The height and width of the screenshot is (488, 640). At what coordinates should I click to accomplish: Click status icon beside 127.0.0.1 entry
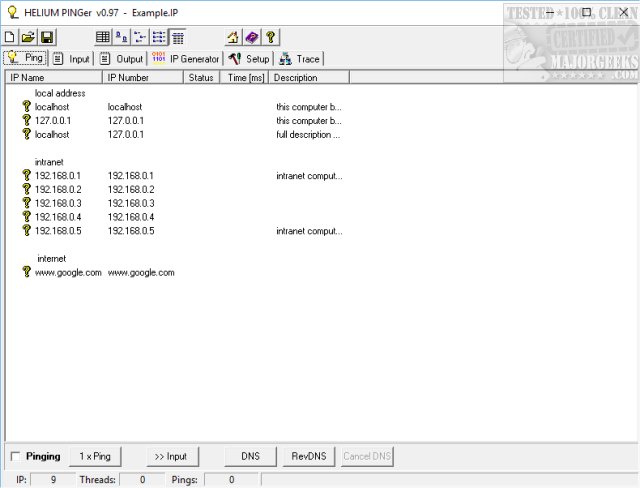point(27,120)
